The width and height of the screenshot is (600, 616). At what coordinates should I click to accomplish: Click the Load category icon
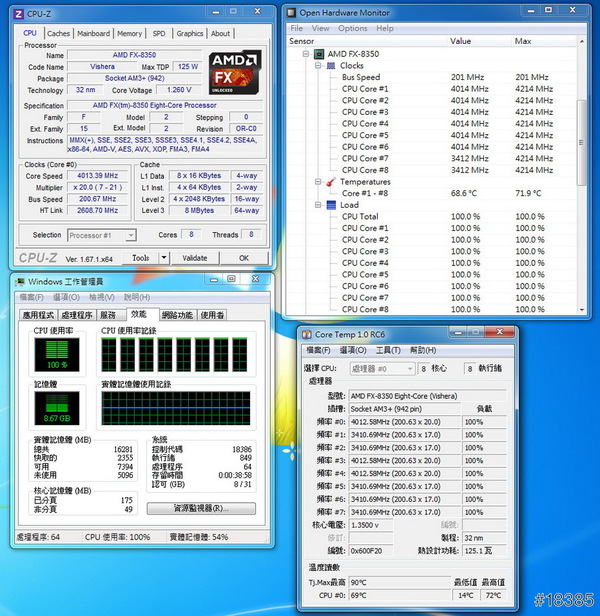(332, 205)
